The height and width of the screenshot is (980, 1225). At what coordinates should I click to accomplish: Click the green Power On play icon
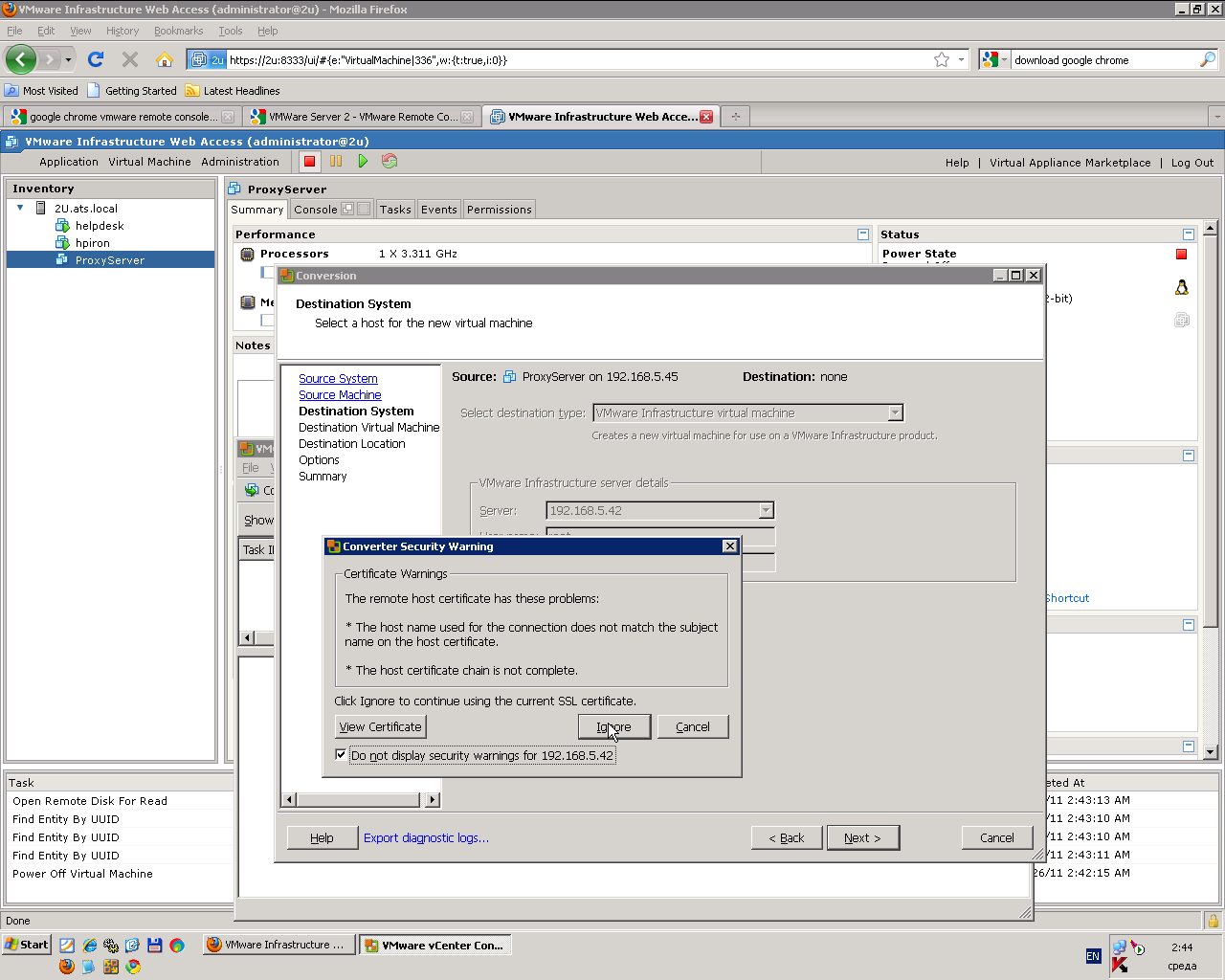tap(363, 162)
